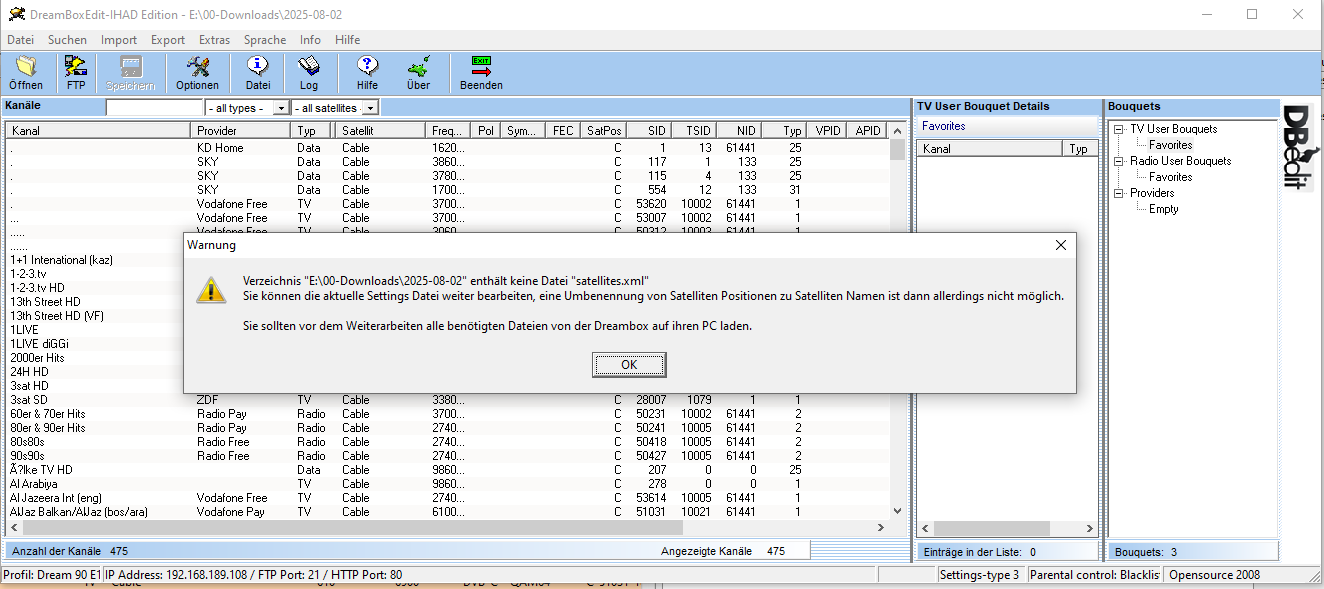Open the Sprache menu

point(265,40)
